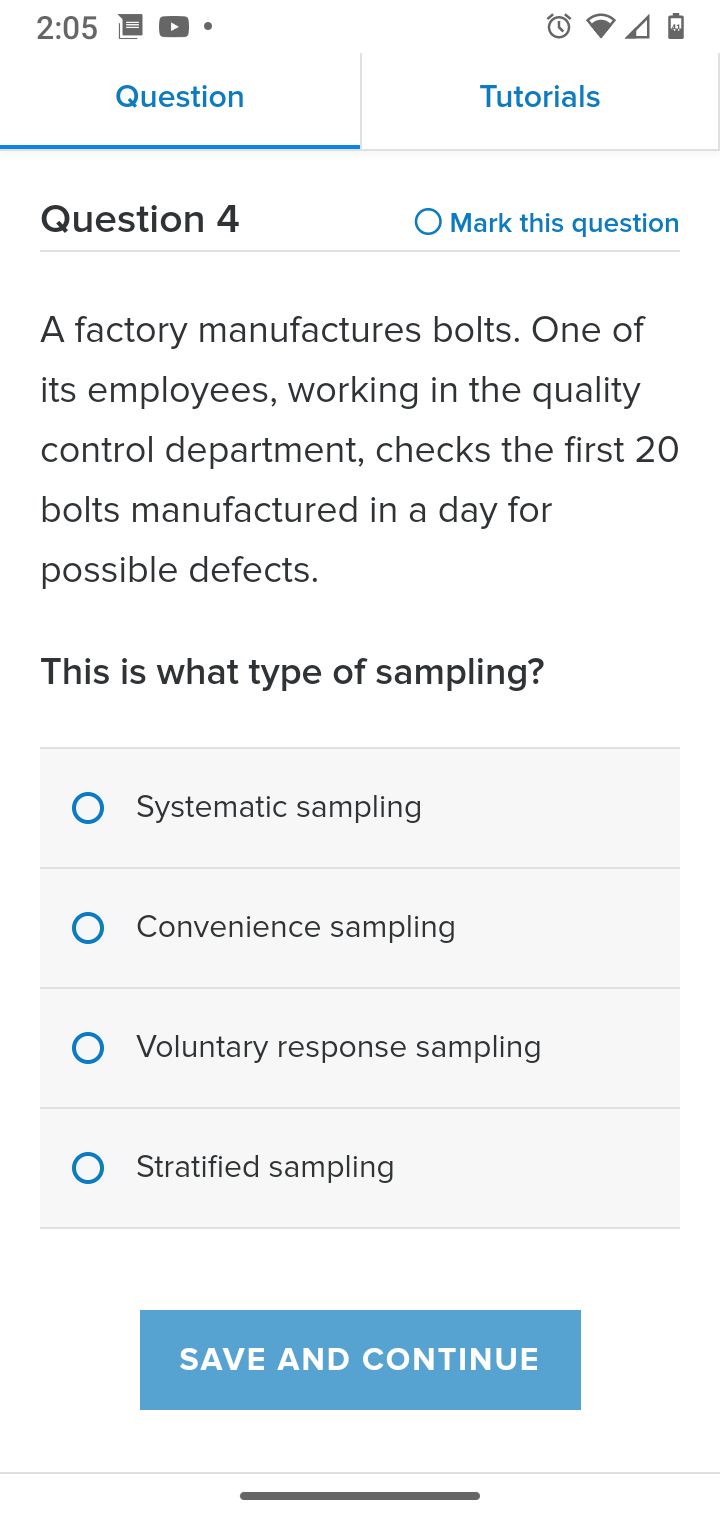720x1520 pixels.
Task: Tap the circle icon beside Mark this question
Action: click(428, 222)
